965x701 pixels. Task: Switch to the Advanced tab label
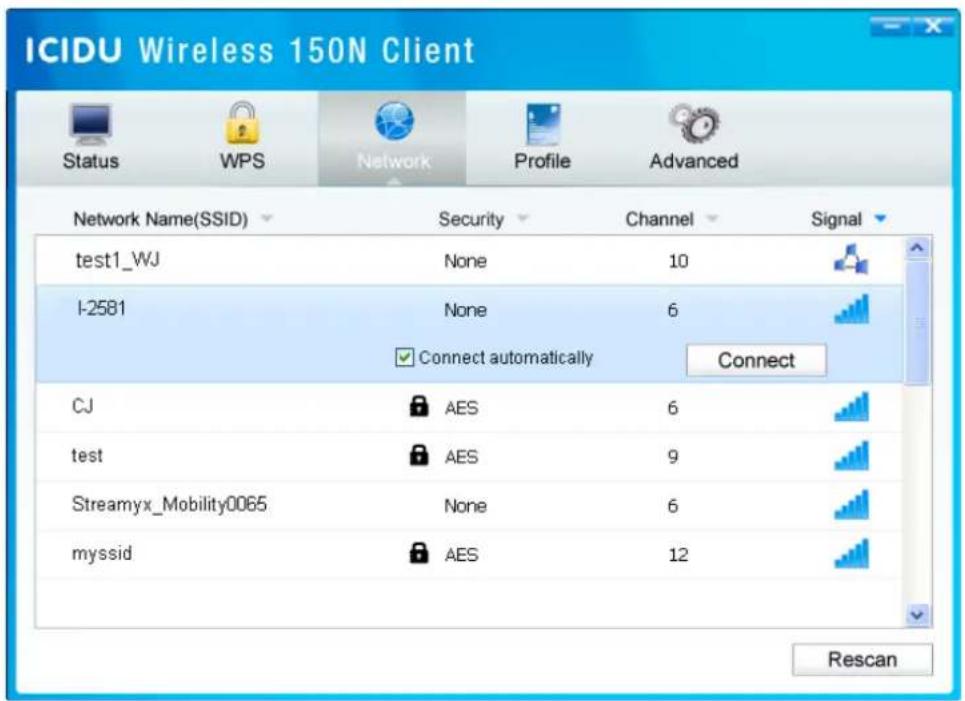(x=694, y=161)
